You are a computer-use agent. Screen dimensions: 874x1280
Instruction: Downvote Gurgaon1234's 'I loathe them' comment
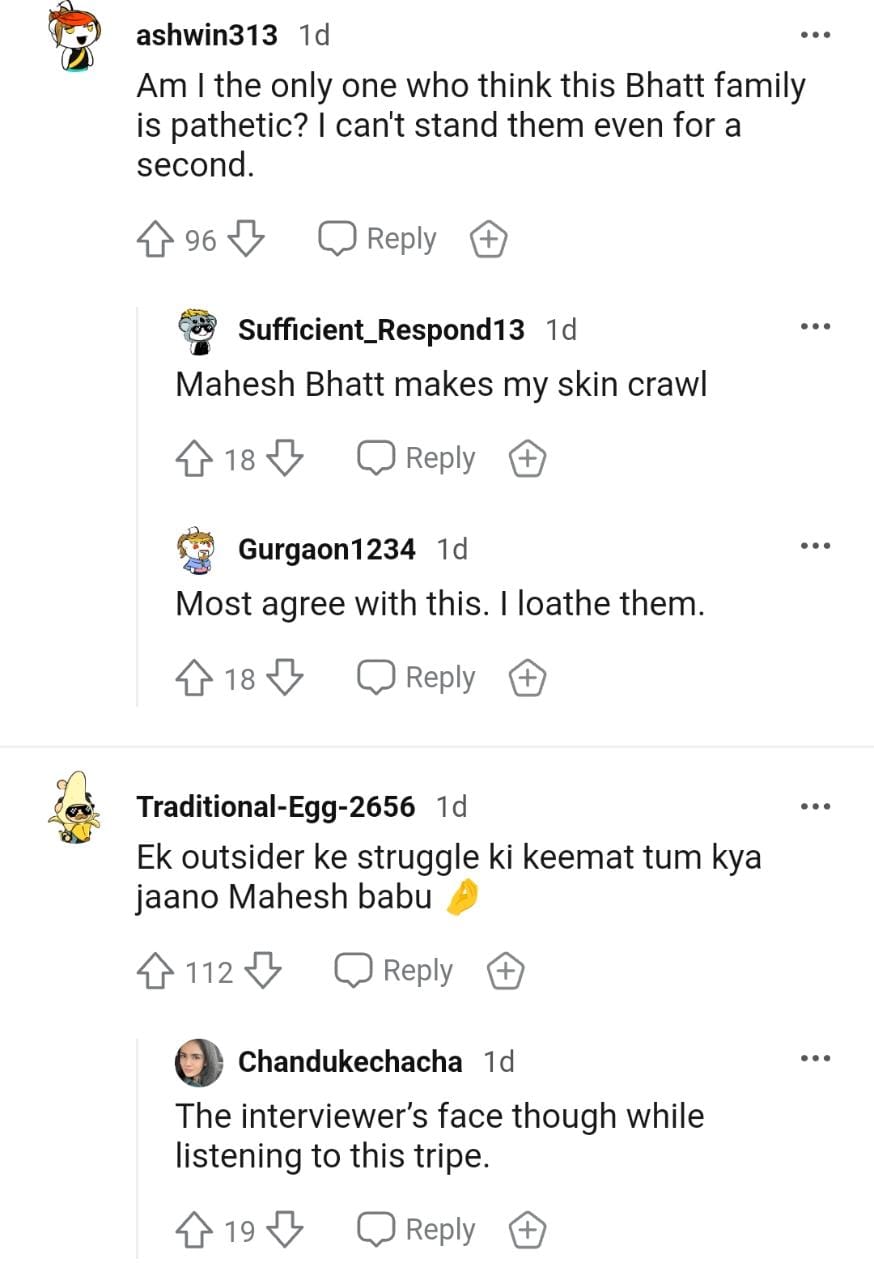click(x=285, y=679)
